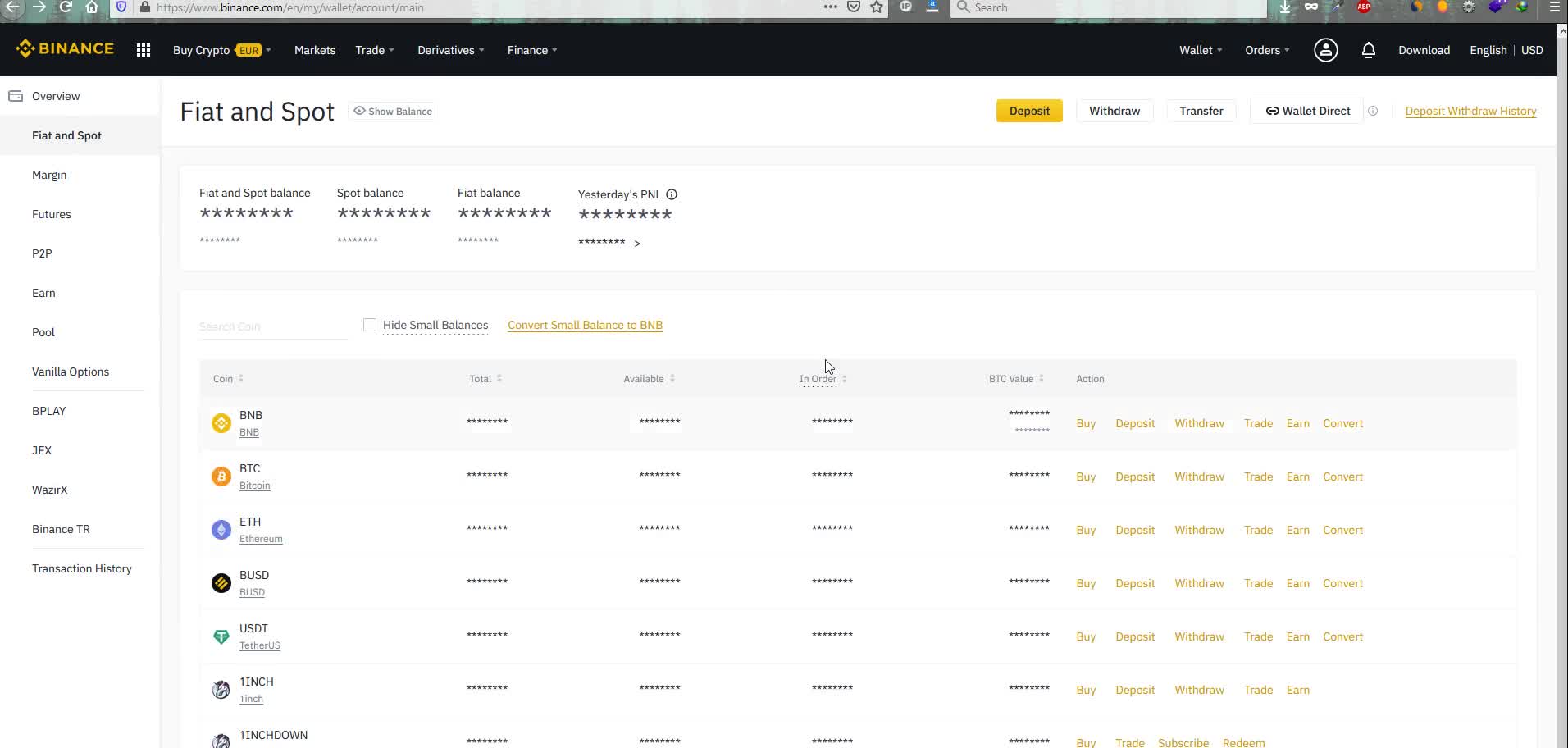Click the browser downloads arrow icon
This screenshot has height=748, width=1568.
tap(1285, 7)
